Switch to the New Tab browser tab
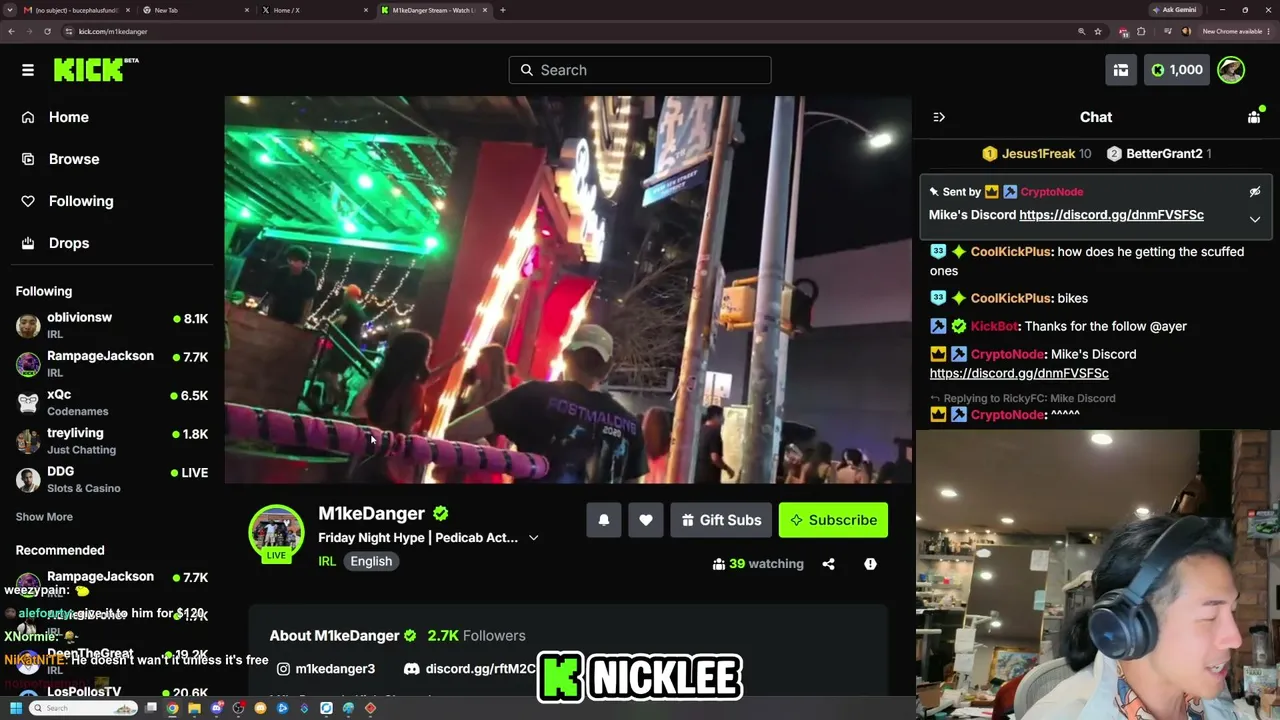The height and width of the screenshot is (720, 1280). 194,10
